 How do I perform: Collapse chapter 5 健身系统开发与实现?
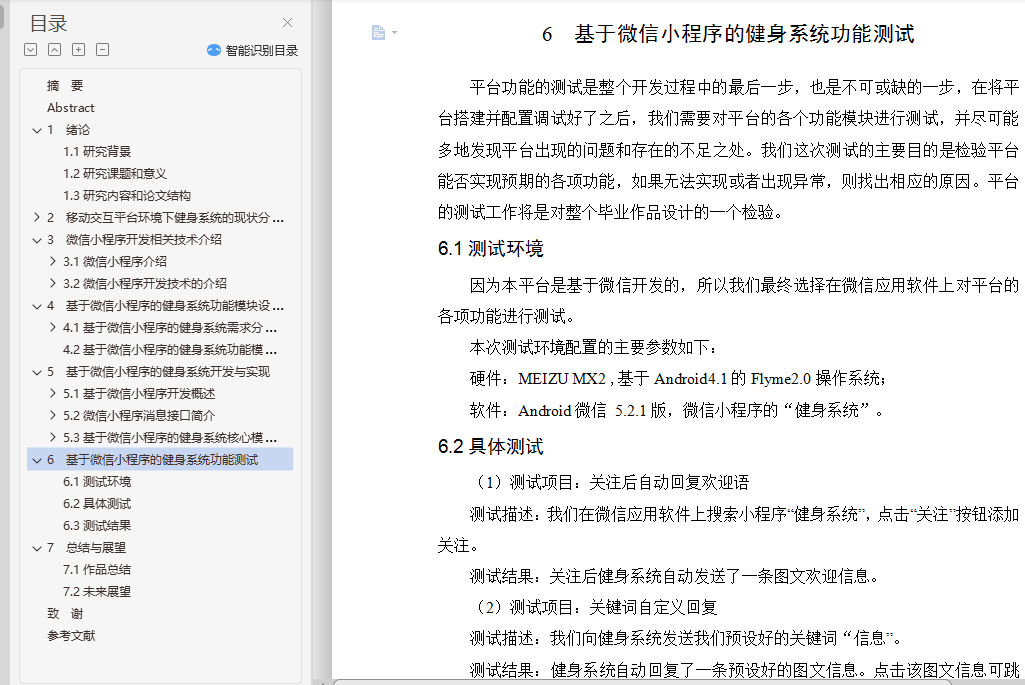[37, 372]
